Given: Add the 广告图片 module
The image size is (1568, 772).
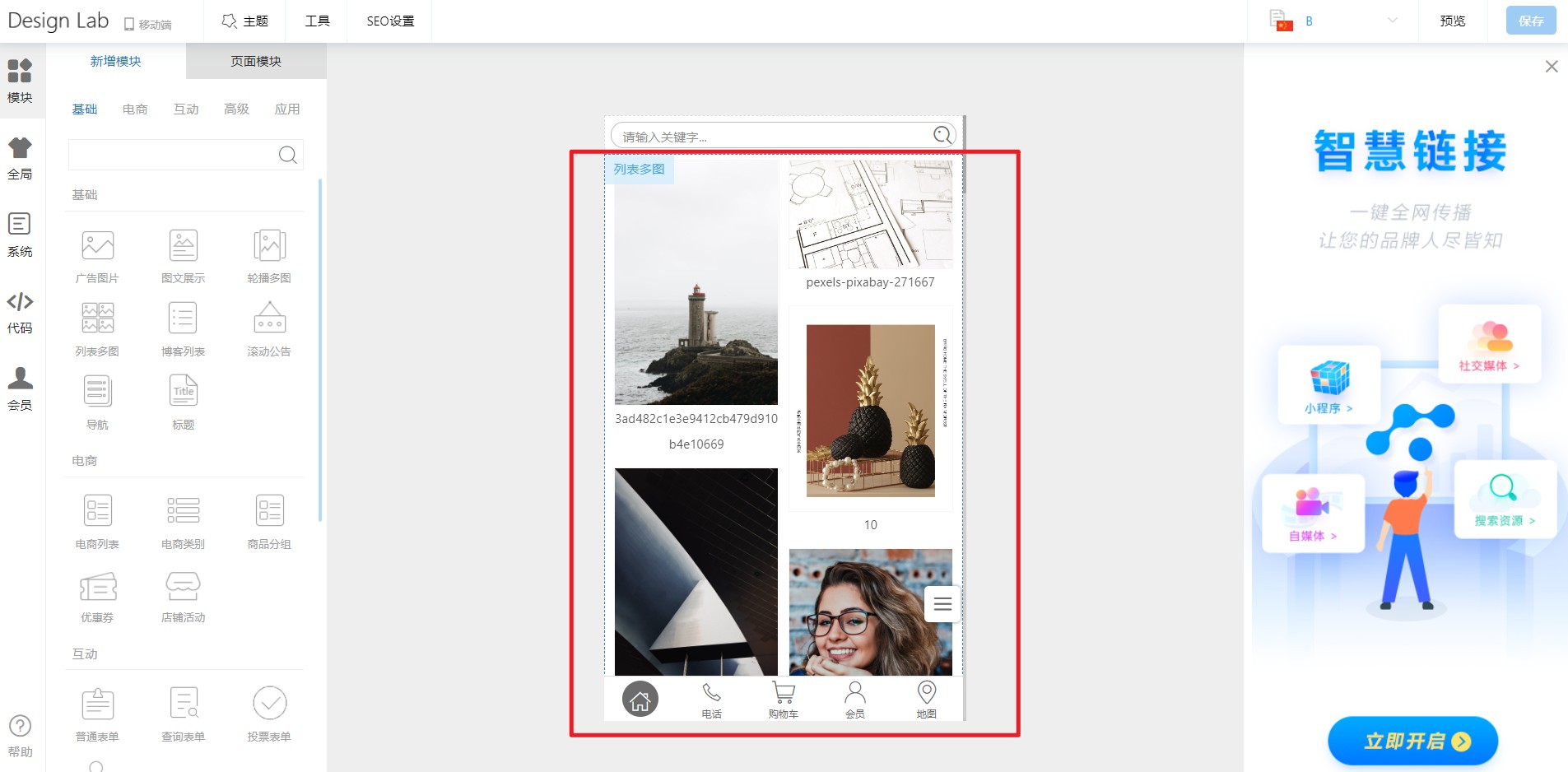Looking at the screenshot, I should (x=97, y=257).
